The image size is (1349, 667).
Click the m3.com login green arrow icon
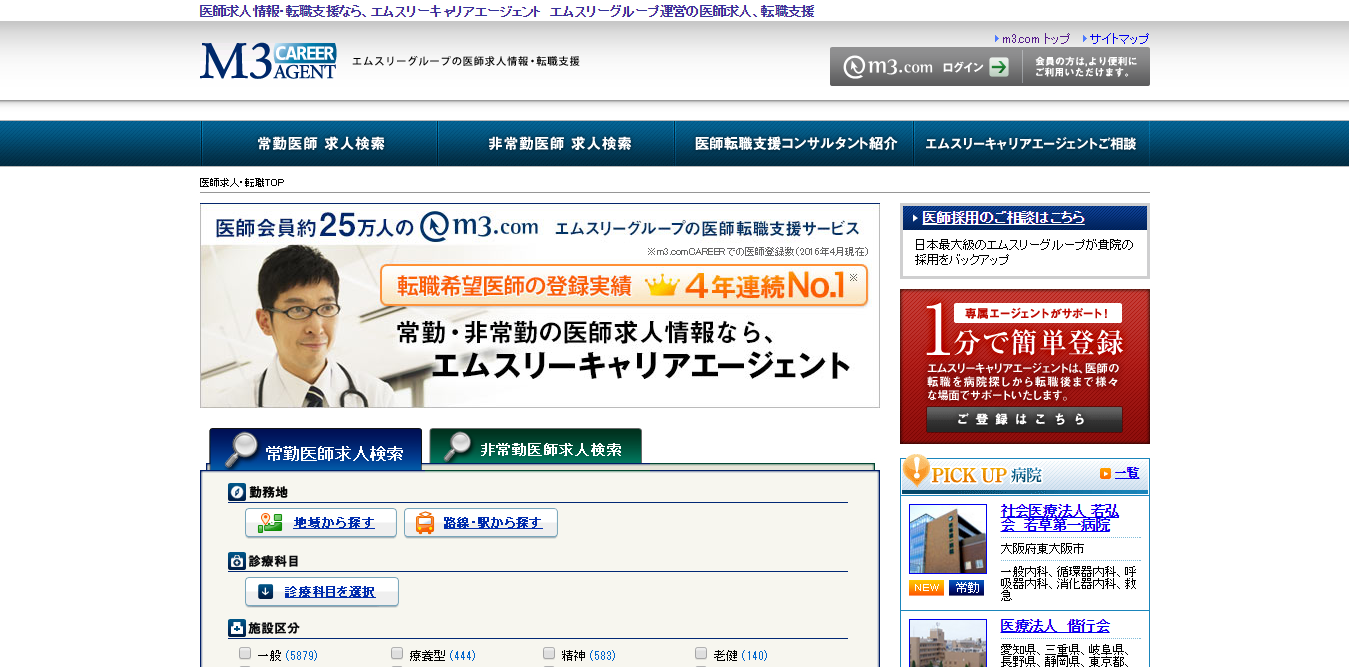pyautogui.click(x=999, y=67)
